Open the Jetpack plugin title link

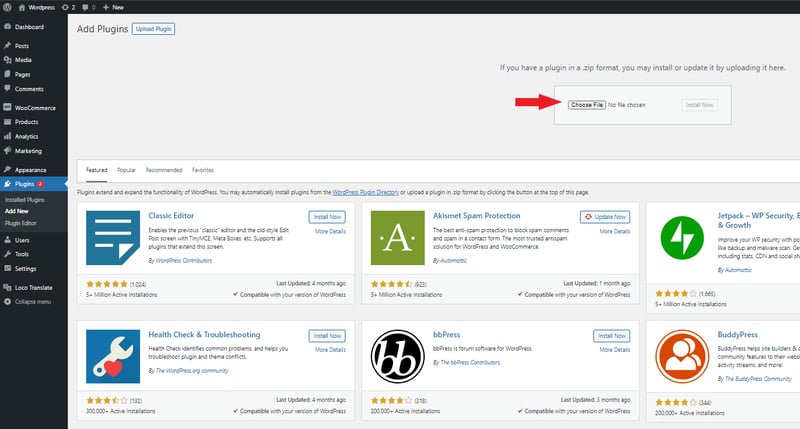[759, 220]
